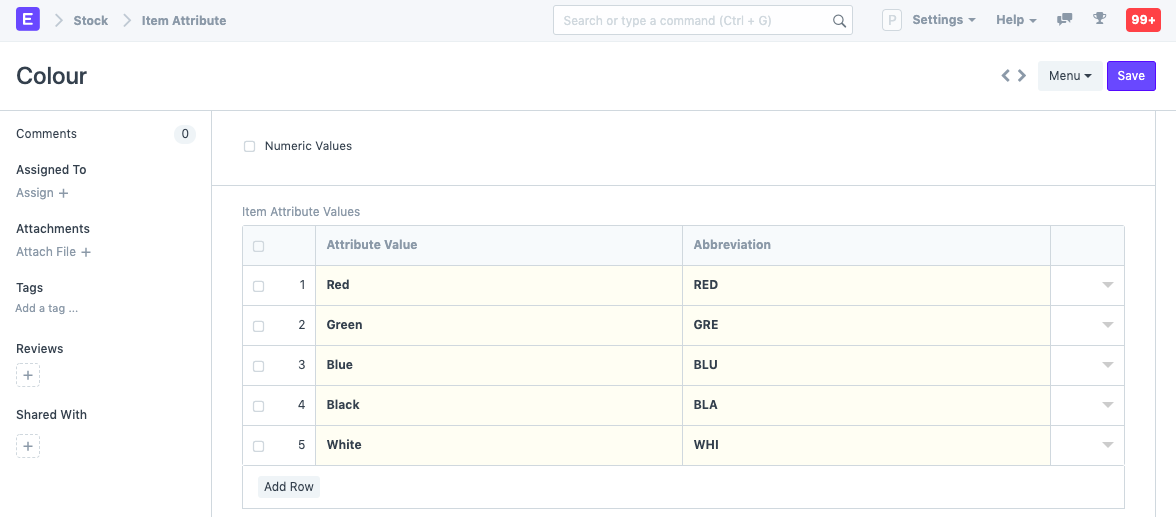1176x517 pixels.
Task: Click the trophy leaderboard icon
Action: 1099,19
